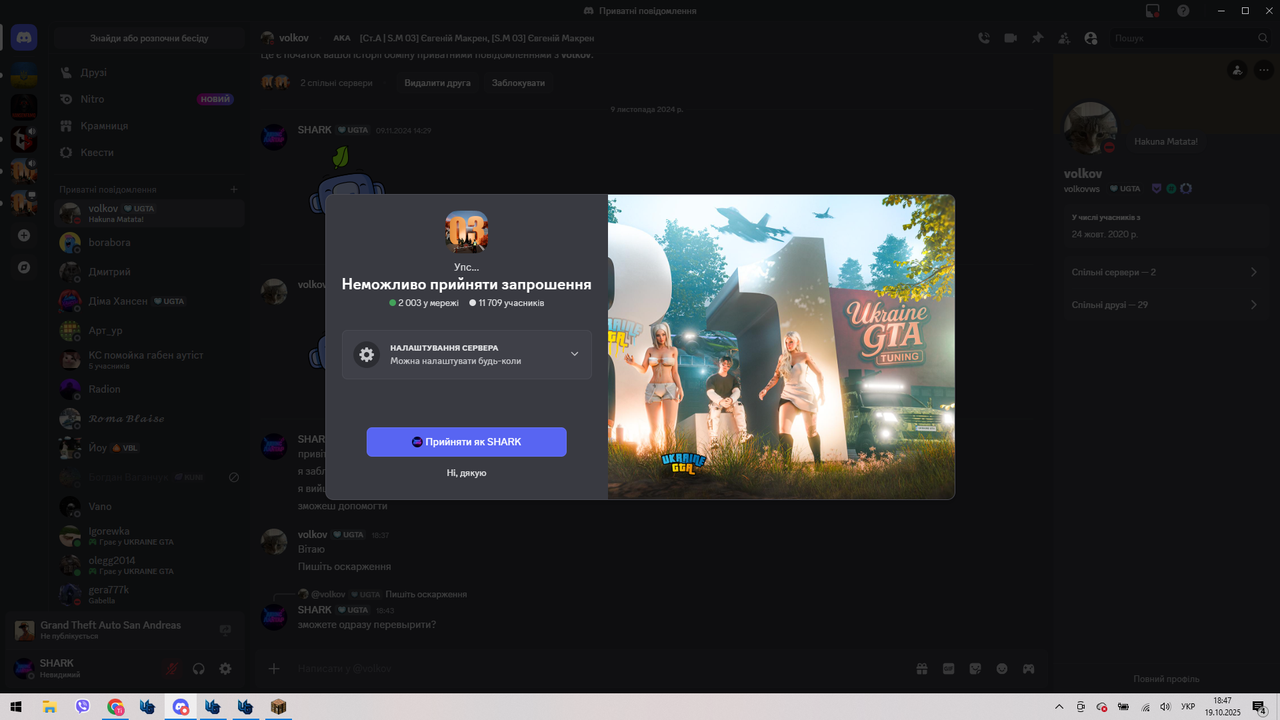This screenshot has width=1280, height=720.
Task: Open the Діма Хансен conversation
Action: [149, 301]
